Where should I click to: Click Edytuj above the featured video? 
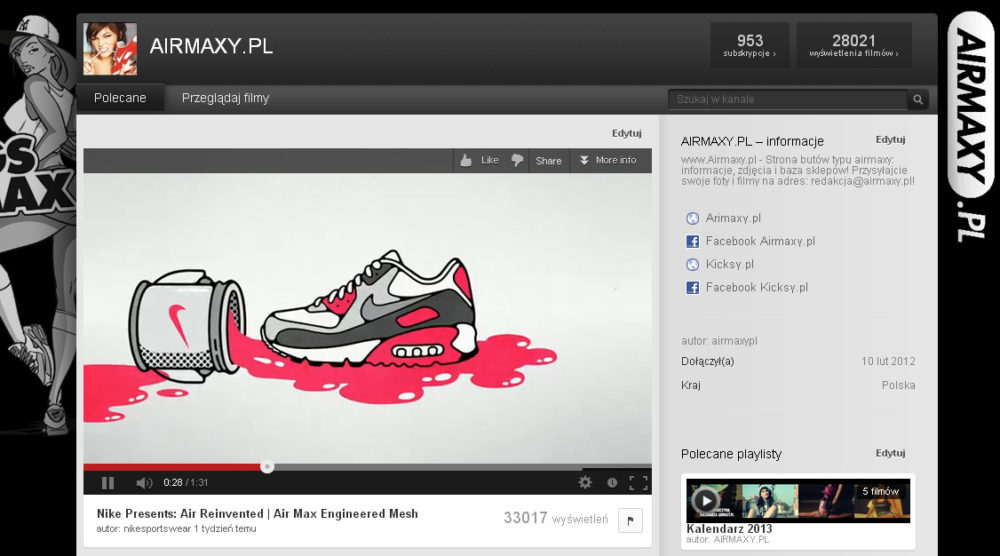(626, 133)
